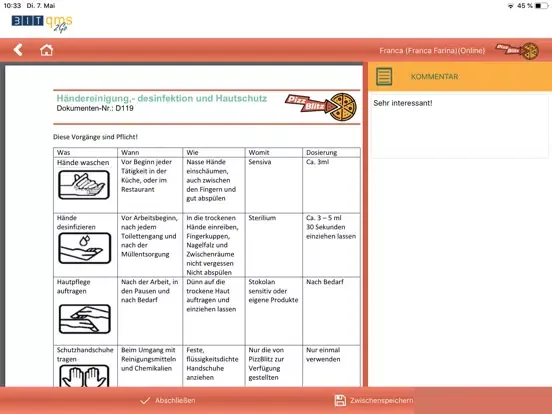This screenshot has width=552, height=414.
Task: Select text Dokumenten-Nr.: D119
Action: [x=95, y=108]
